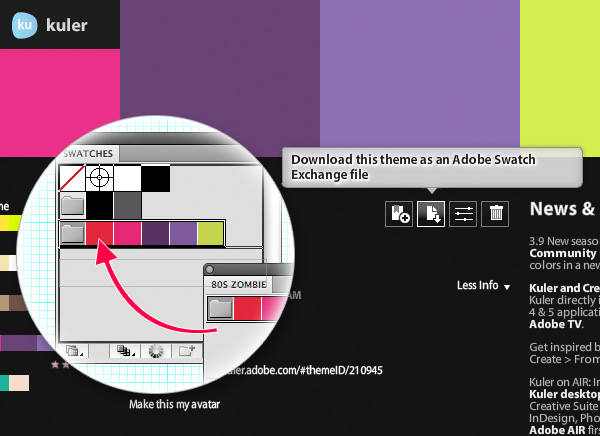Switch to the Swatches panel tab

89,153
